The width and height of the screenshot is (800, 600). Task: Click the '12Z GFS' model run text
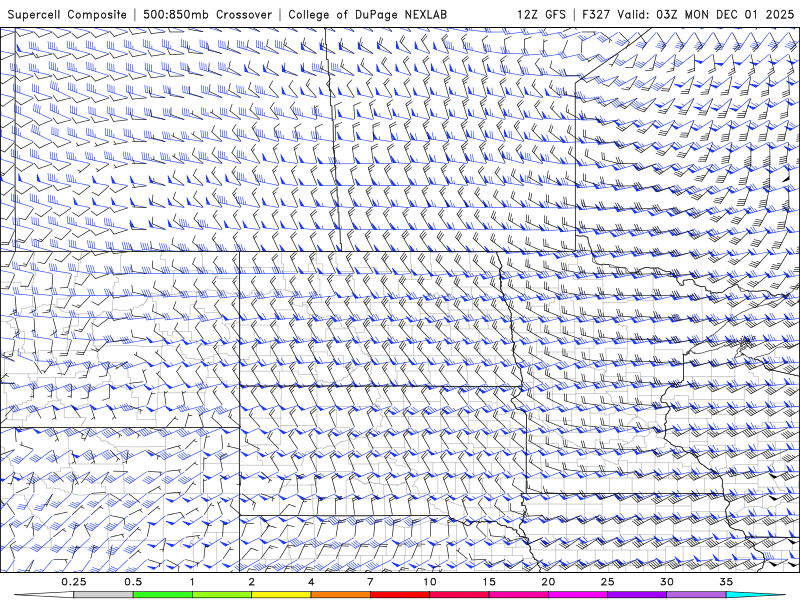coord(541,15)
